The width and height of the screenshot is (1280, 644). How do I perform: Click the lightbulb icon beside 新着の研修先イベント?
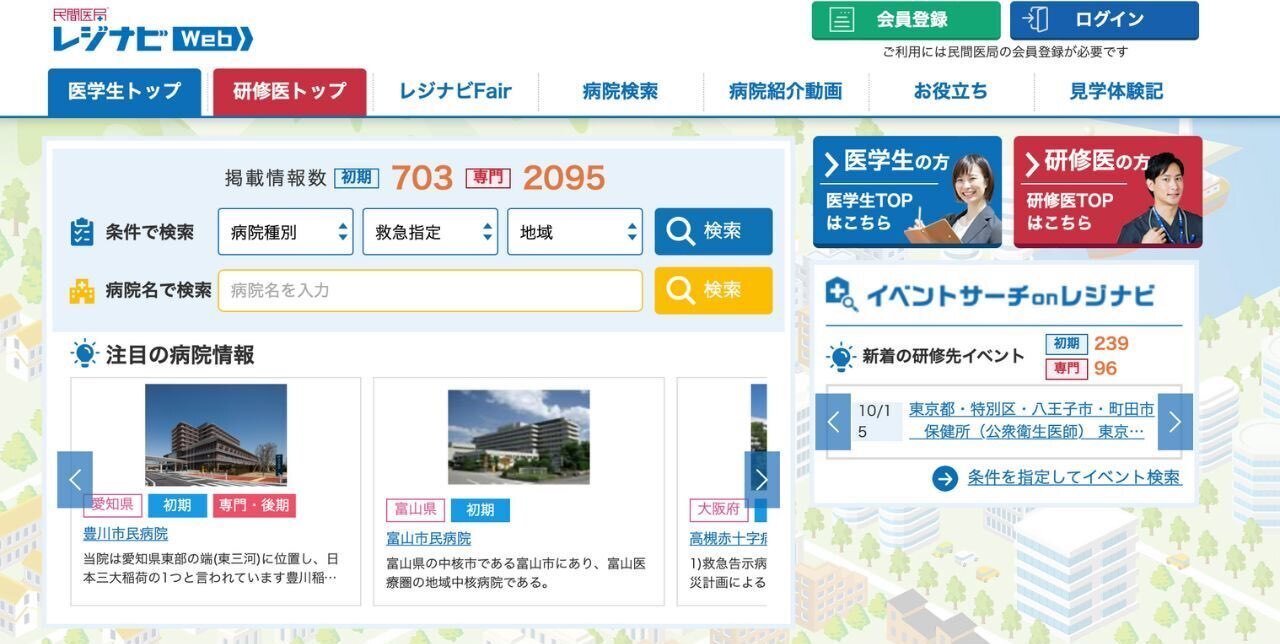point(842,354)
